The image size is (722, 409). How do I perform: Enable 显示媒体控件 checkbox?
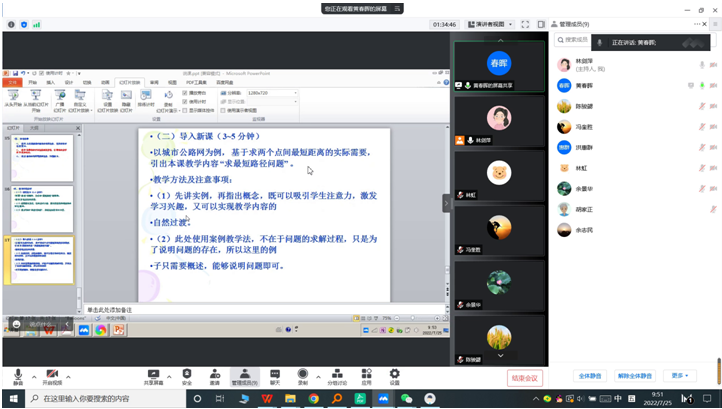coord(185,111)
